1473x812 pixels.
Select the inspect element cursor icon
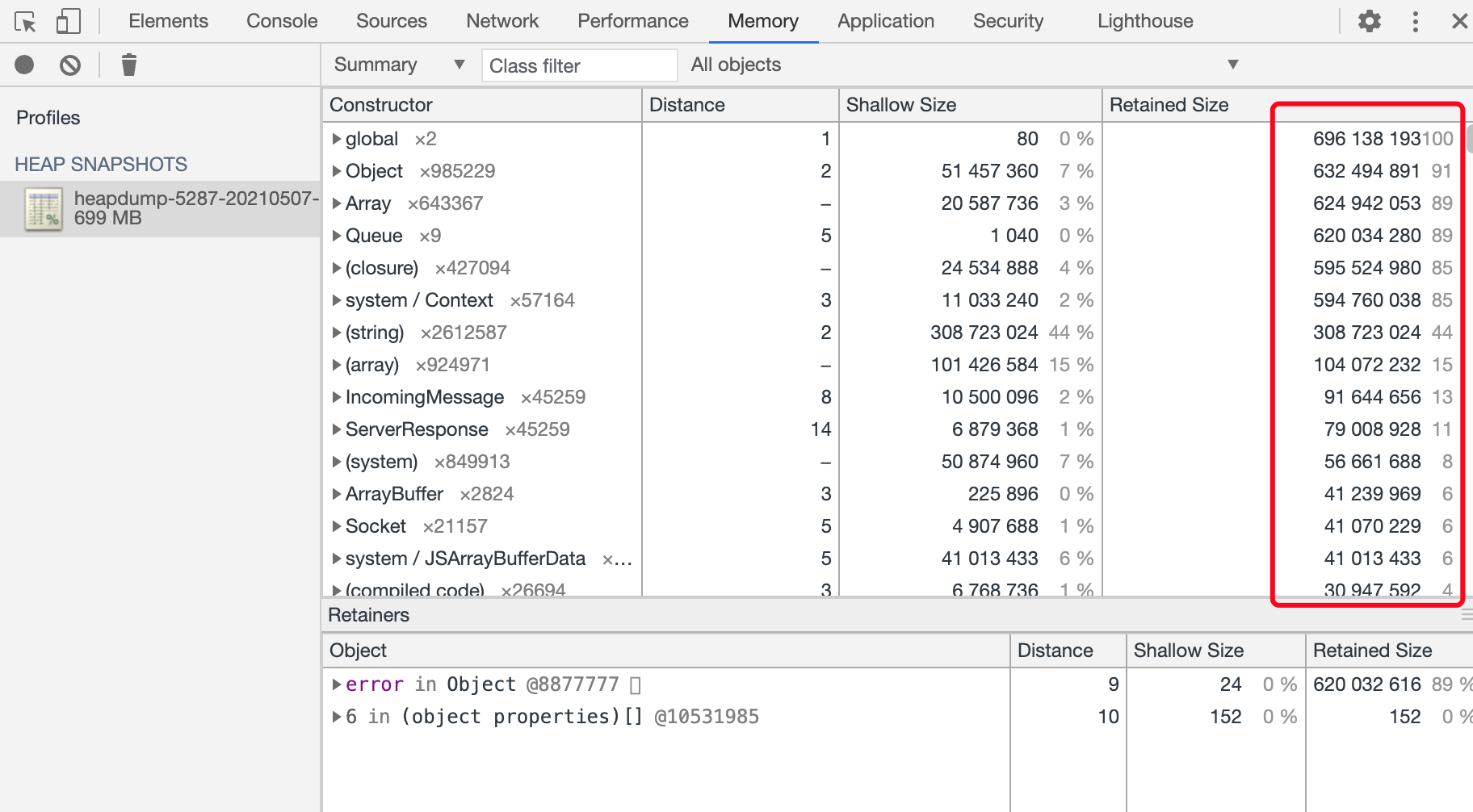pos(25,22)
